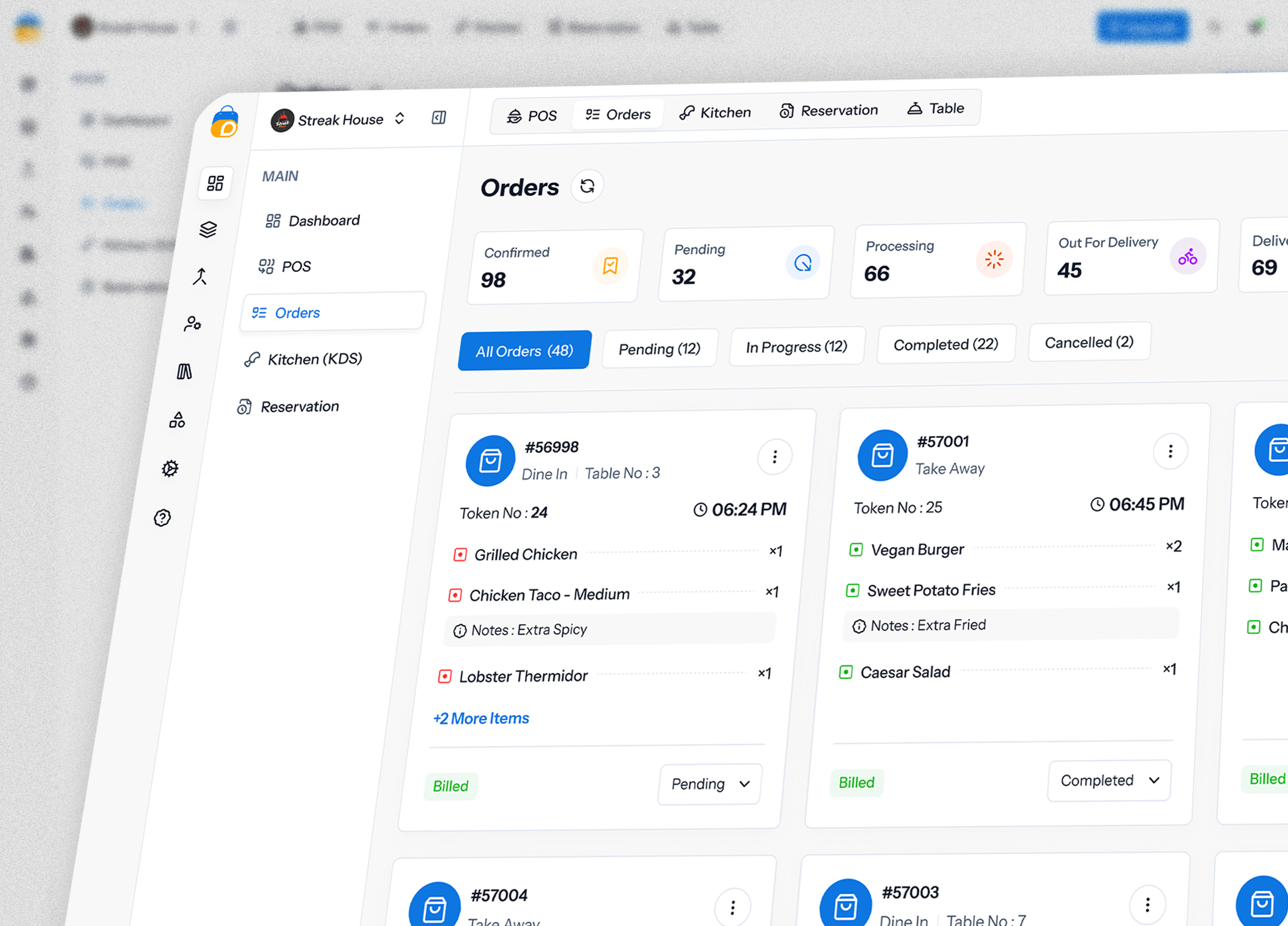Viewport: 1288px width, 926px height.
Task: Open Completed status dropdown on order #57001
Action: [1109, 780]
